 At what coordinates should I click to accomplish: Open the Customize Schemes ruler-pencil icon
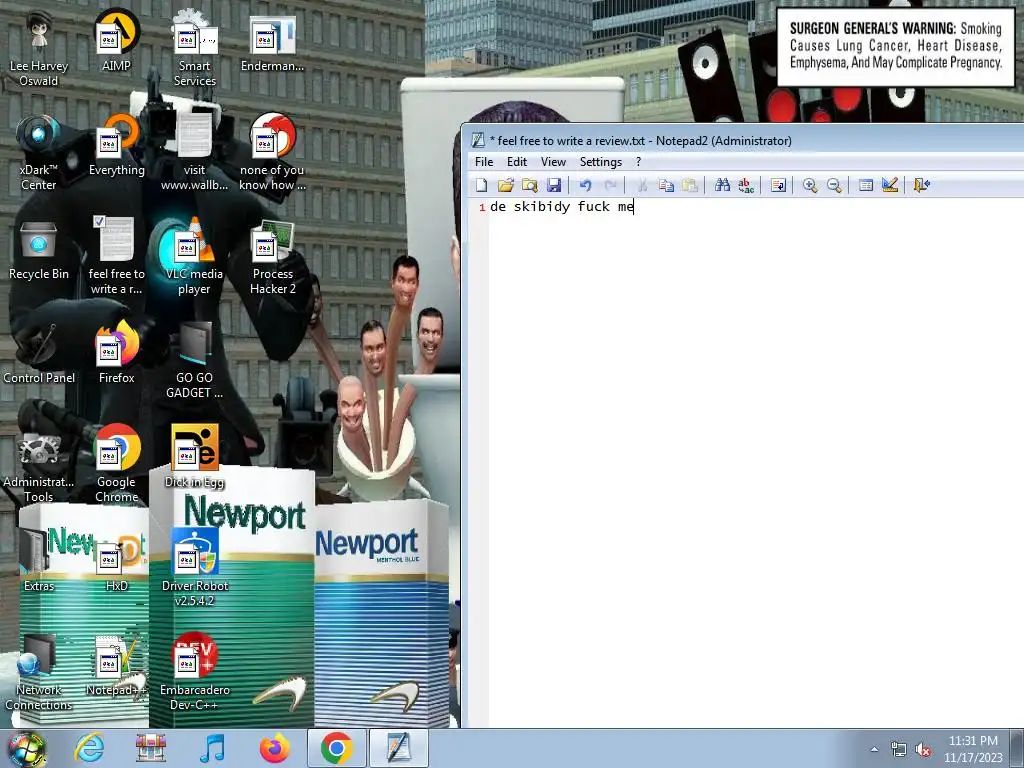[889, 185]
